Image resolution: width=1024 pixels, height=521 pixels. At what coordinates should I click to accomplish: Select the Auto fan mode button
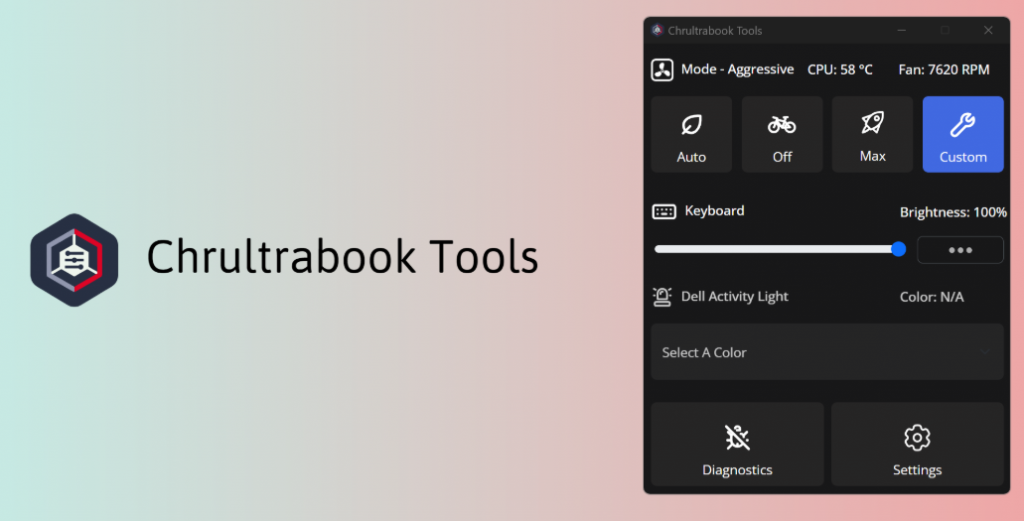coord(691,134)
